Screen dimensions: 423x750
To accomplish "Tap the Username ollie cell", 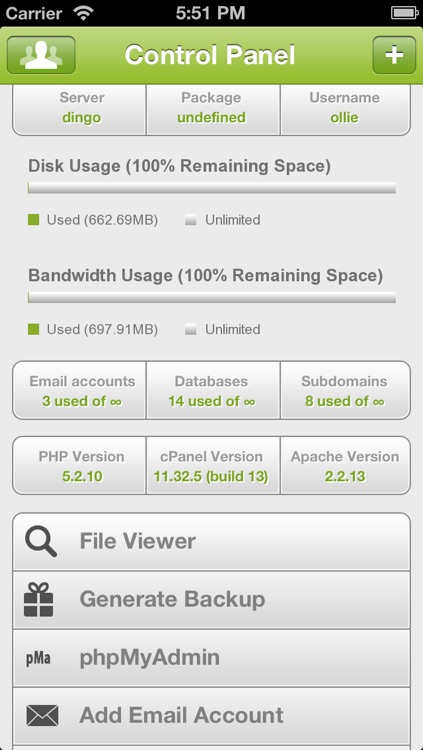I will point(345,110).
